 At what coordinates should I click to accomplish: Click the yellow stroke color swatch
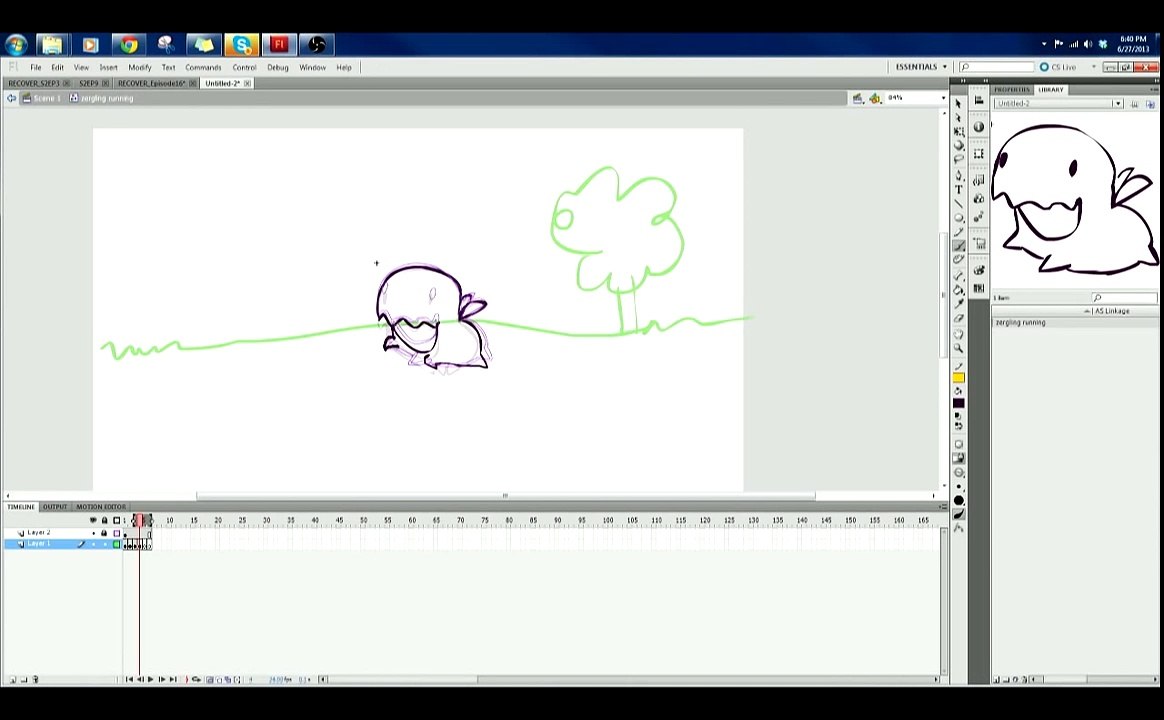tap(958, 378)
